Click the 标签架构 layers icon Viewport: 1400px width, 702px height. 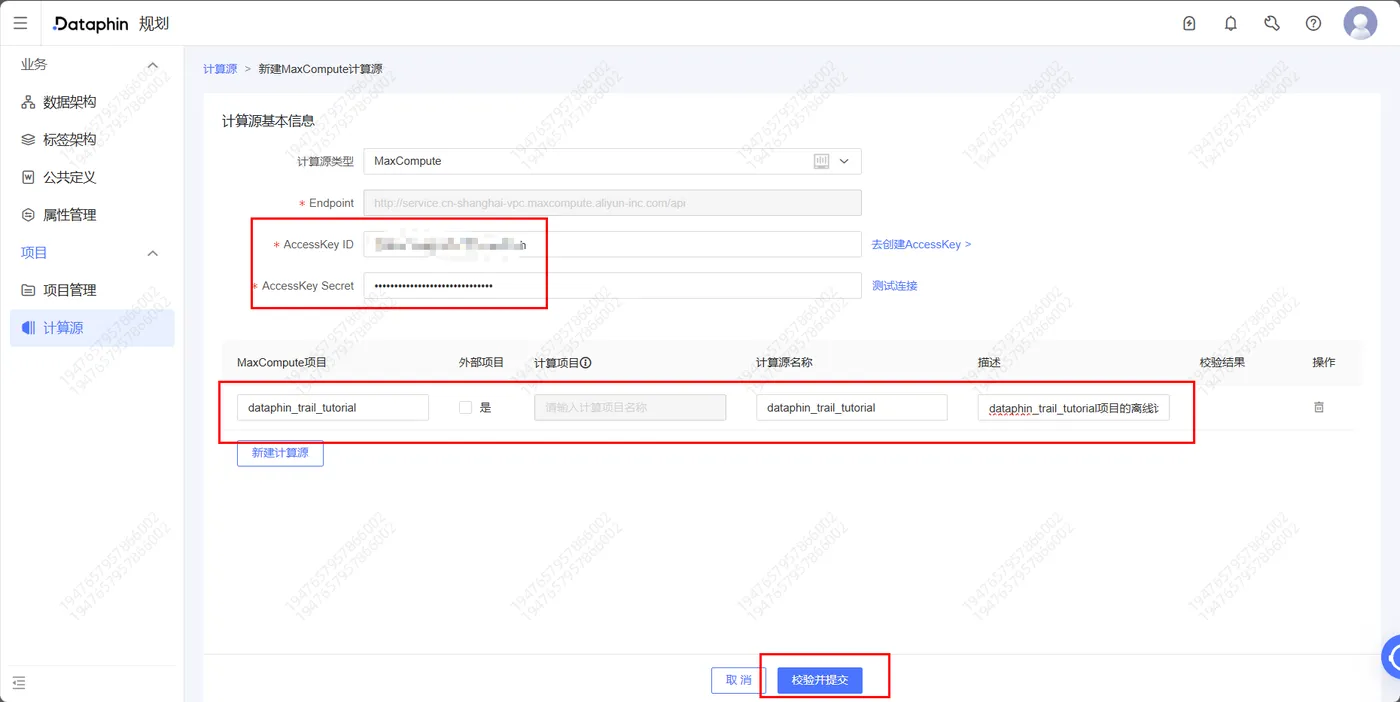click(x=28, y=140)
